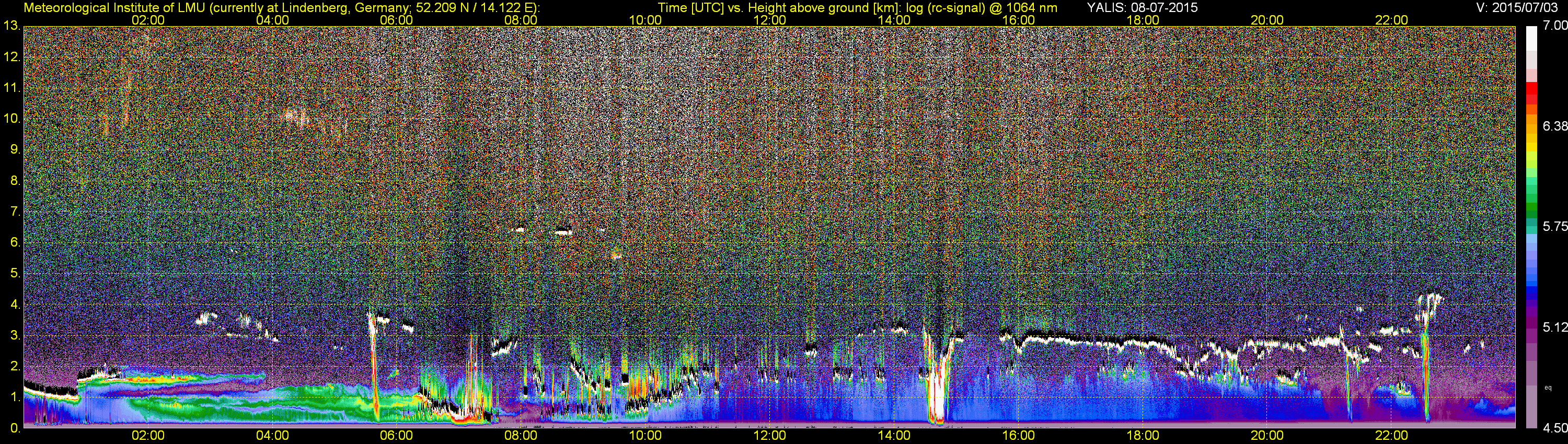Click the height axis label "13."
This screenshot has height=444, width=1568.
12,26
